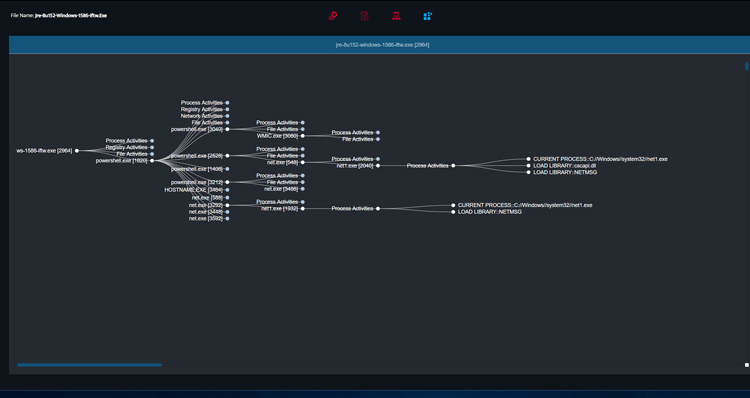
Task: Expand Network Activities under powershell.exe [1620]
Action: 227,116
